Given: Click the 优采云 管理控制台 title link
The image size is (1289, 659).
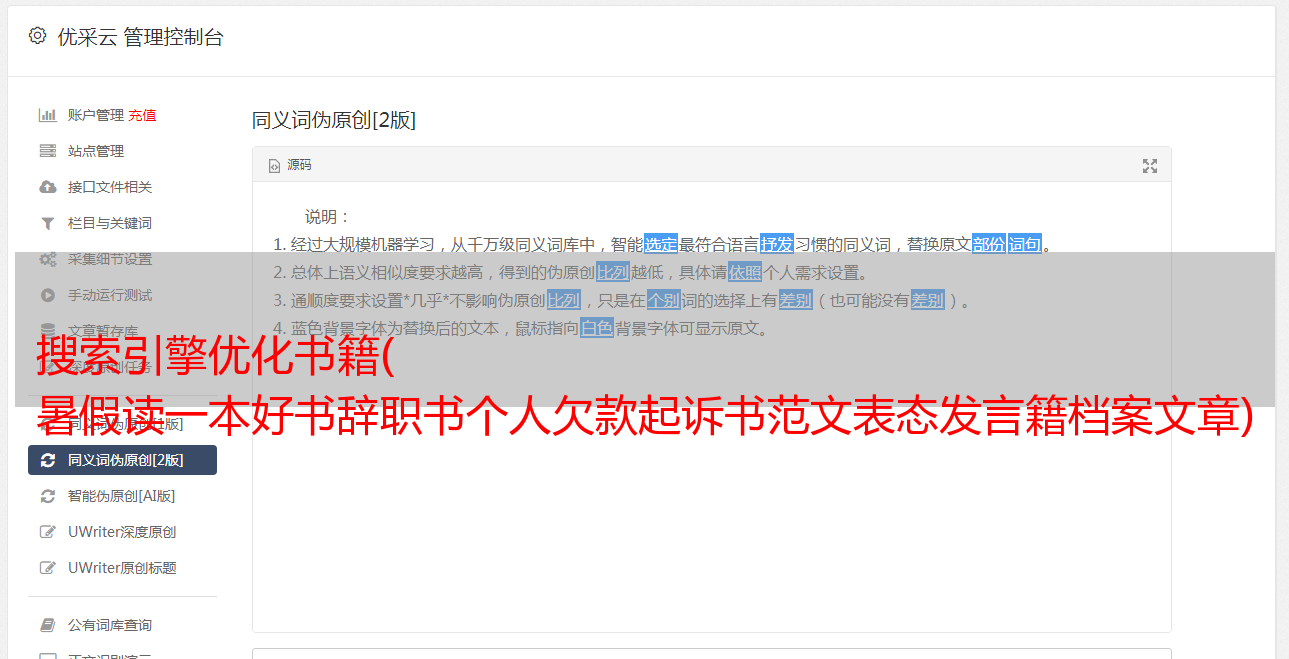Looking at the screenshot, I should coord(140,37).
